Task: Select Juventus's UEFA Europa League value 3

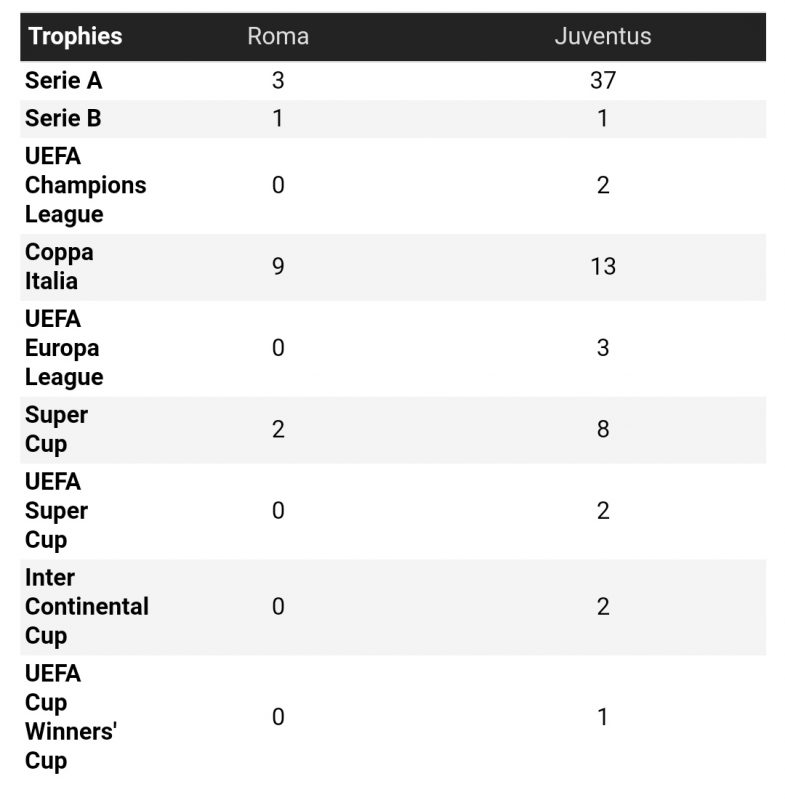Action: tap(602, 348)
